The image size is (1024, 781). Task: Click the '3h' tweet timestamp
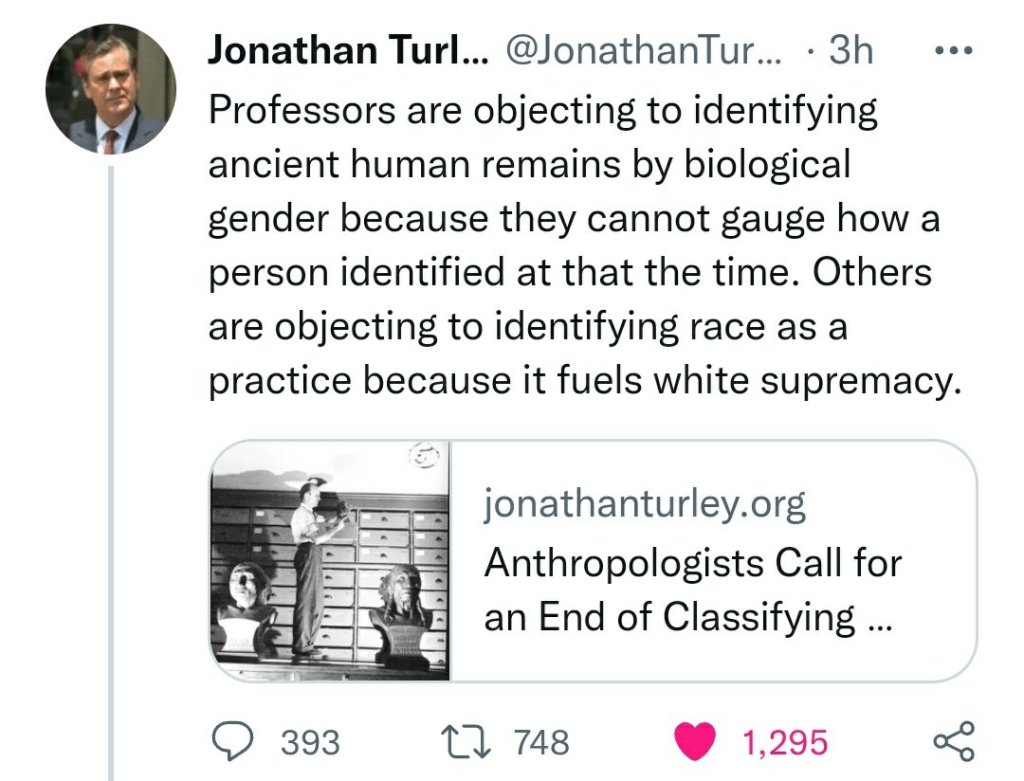850,51
